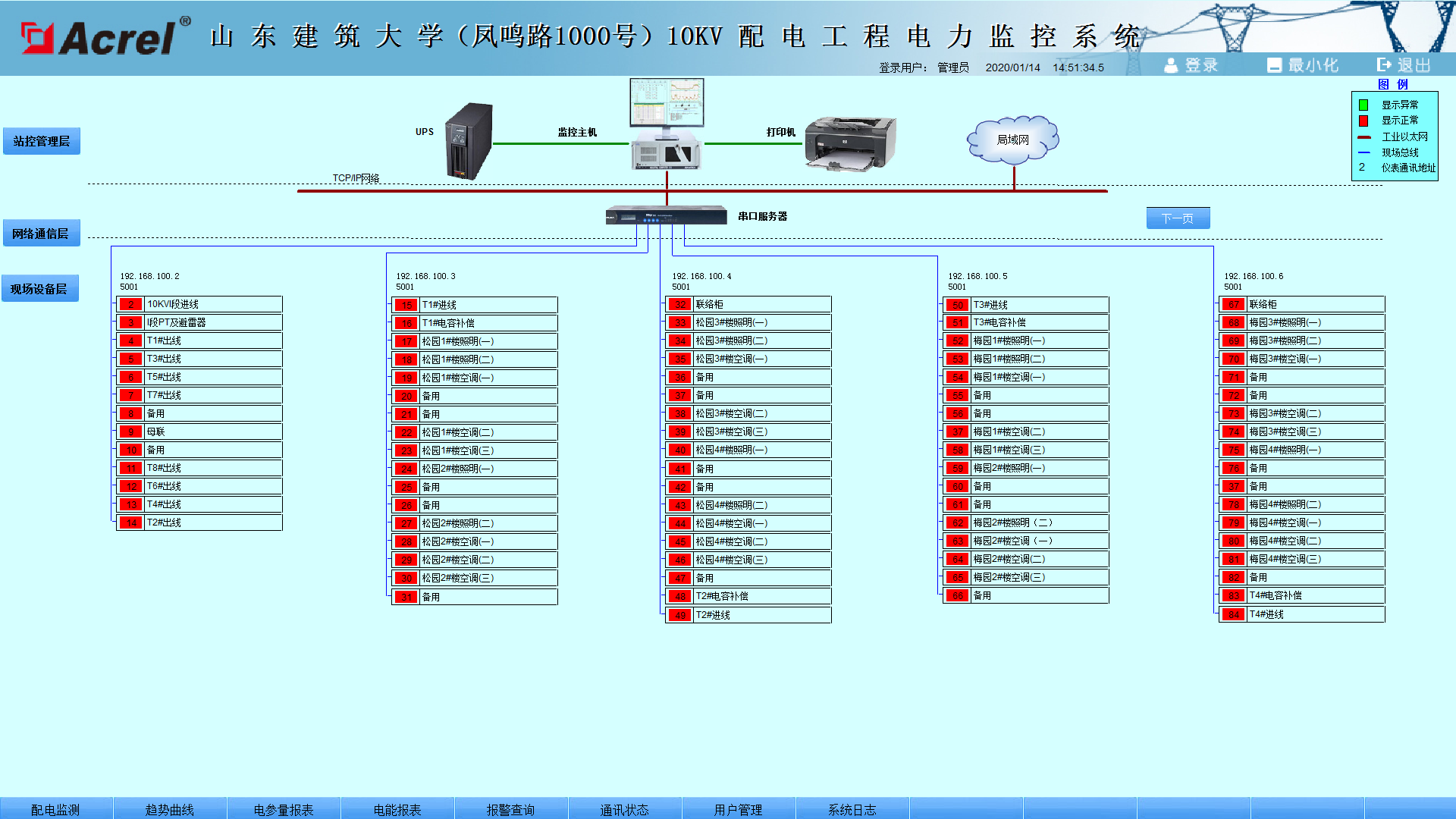Image resolution: width=1456 pixels, height=819 pixels.
Task: Click the serial port server device
Action: tap(666, 216)
